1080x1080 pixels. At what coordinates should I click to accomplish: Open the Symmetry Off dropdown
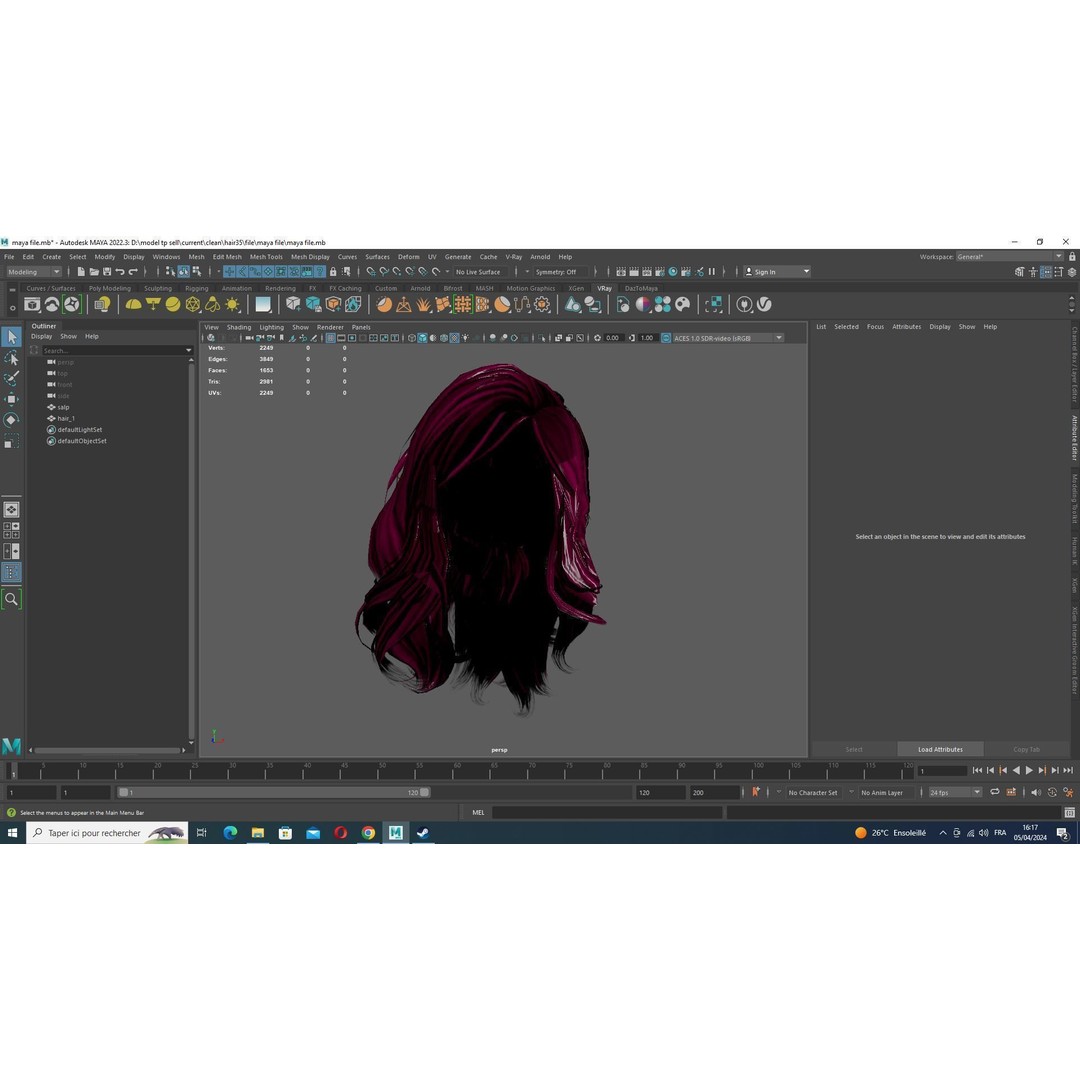click(528, 272)
